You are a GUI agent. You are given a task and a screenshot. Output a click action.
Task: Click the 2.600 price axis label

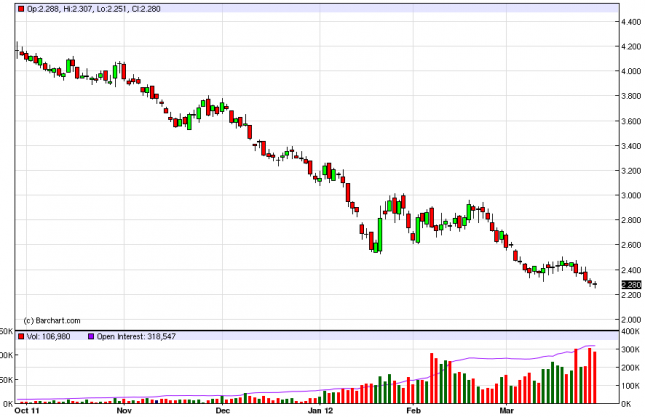[x=631, y=245]
